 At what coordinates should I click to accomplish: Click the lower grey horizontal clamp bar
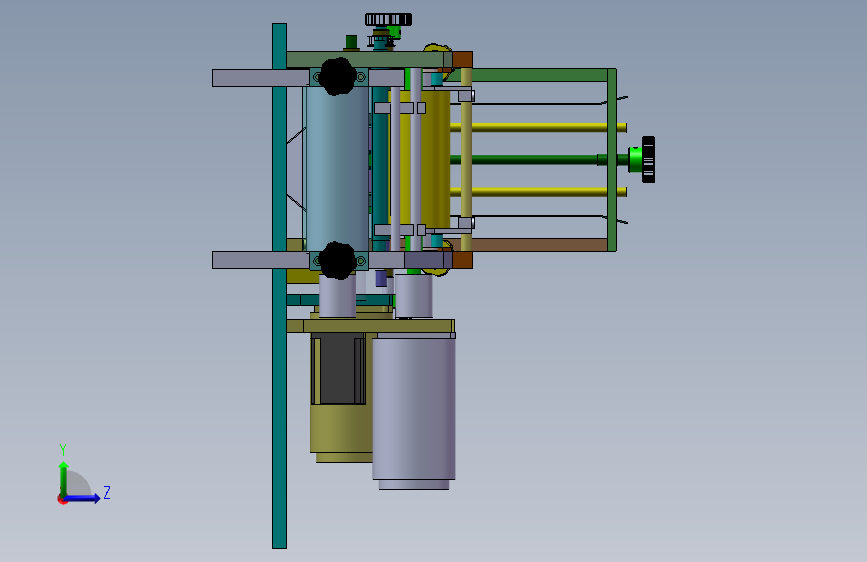pos(260,260)
